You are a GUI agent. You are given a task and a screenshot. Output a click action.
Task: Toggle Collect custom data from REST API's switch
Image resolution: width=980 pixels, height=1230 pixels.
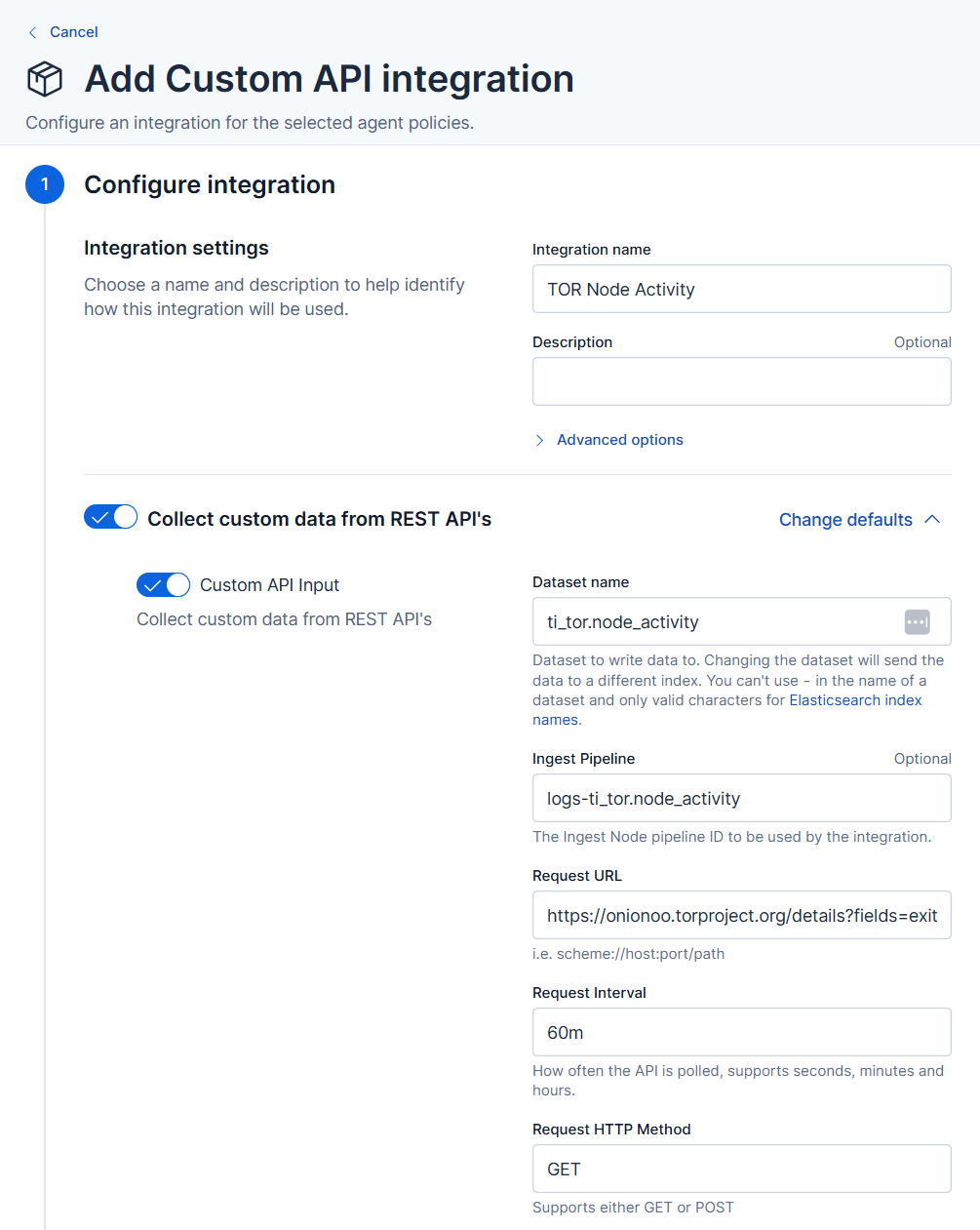tap(110, 517)
